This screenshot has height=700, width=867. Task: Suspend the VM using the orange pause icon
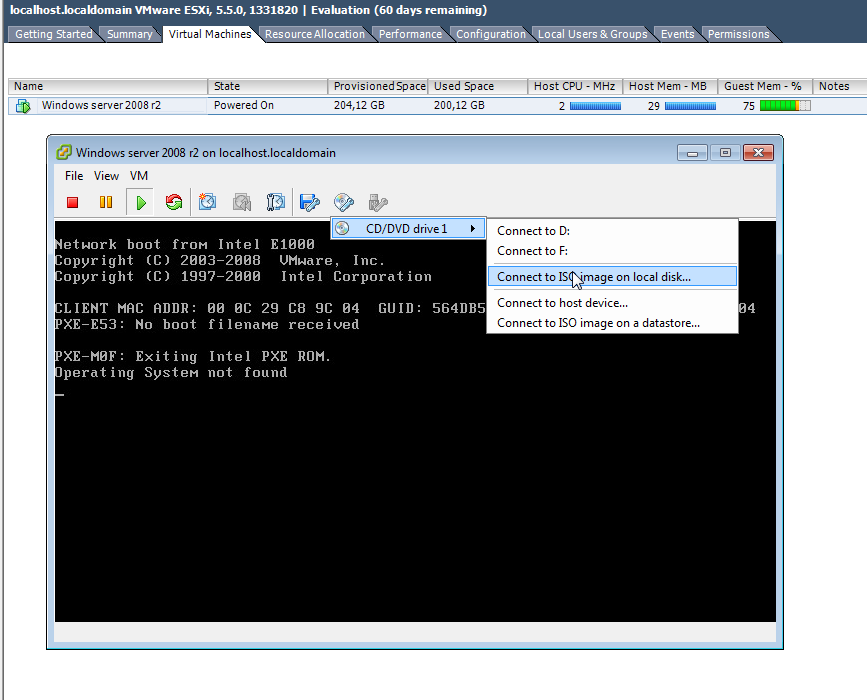(x=106, y=202)
